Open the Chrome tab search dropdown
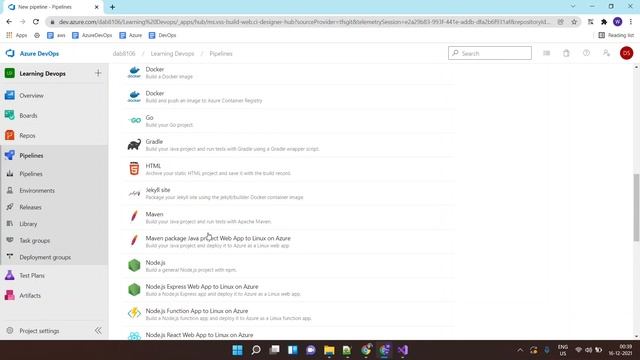Viewport: 640px width, 360px height. (x=573, y=7)
